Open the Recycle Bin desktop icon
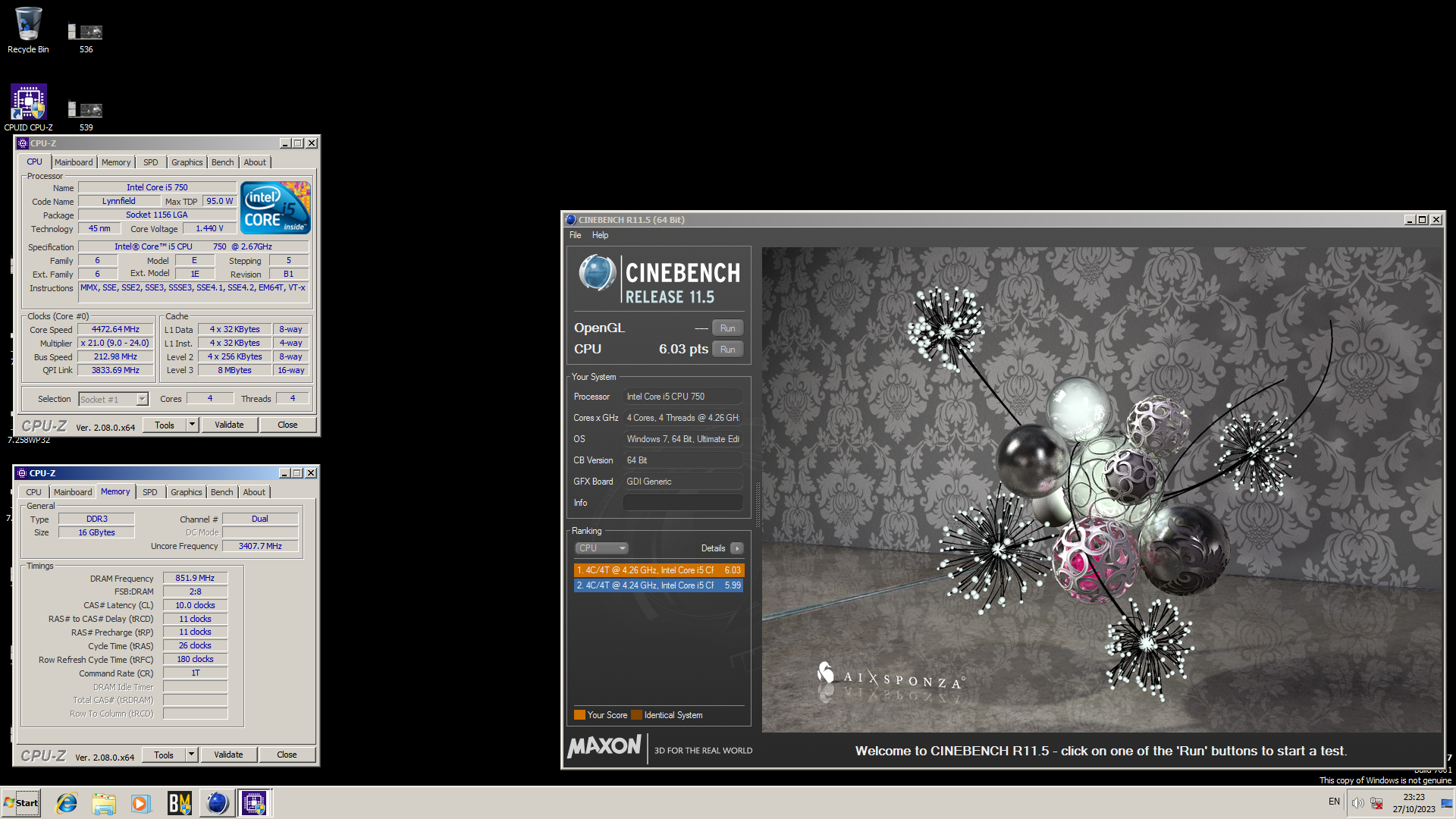Image resolution: width=1456 pixels, height=819 pixels. (x=28, y=30)
